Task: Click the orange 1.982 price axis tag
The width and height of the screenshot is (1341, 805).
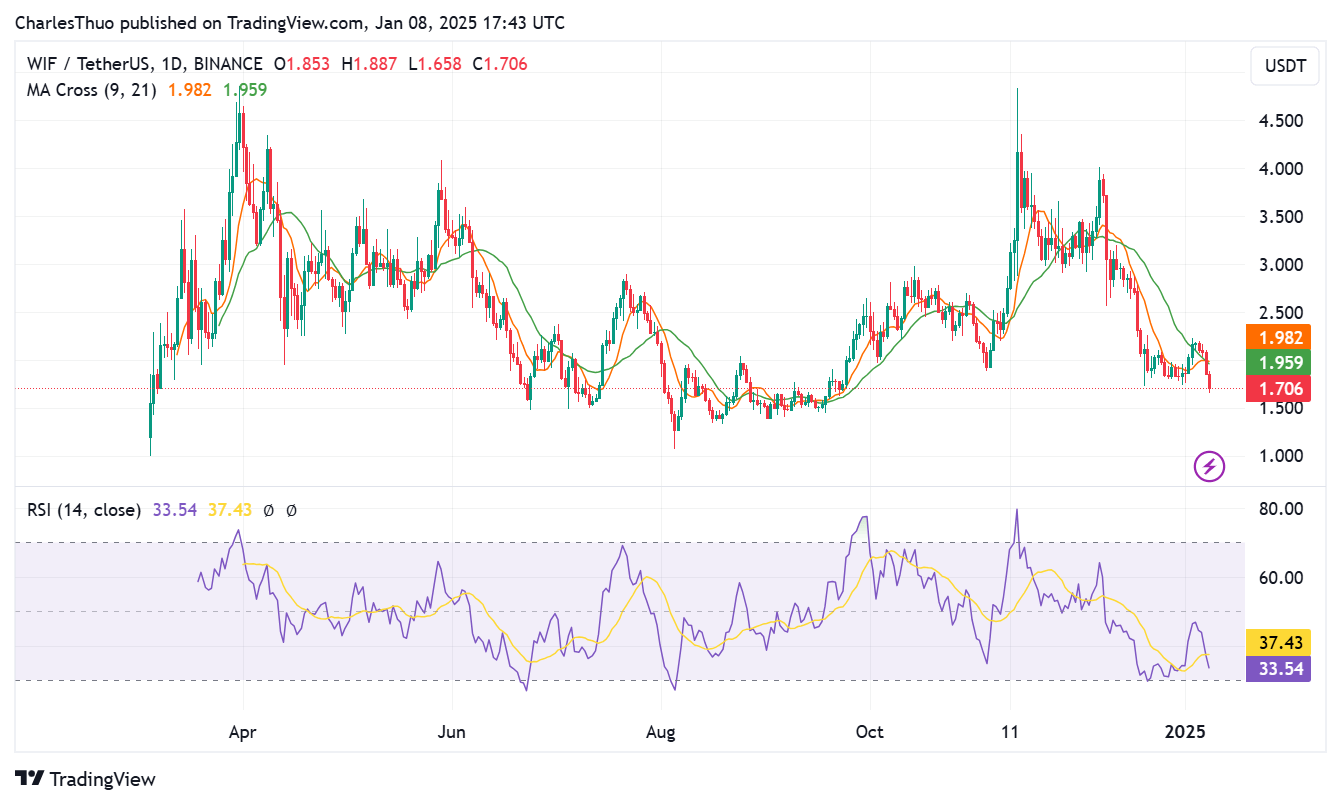Action: click(1278, 338)
